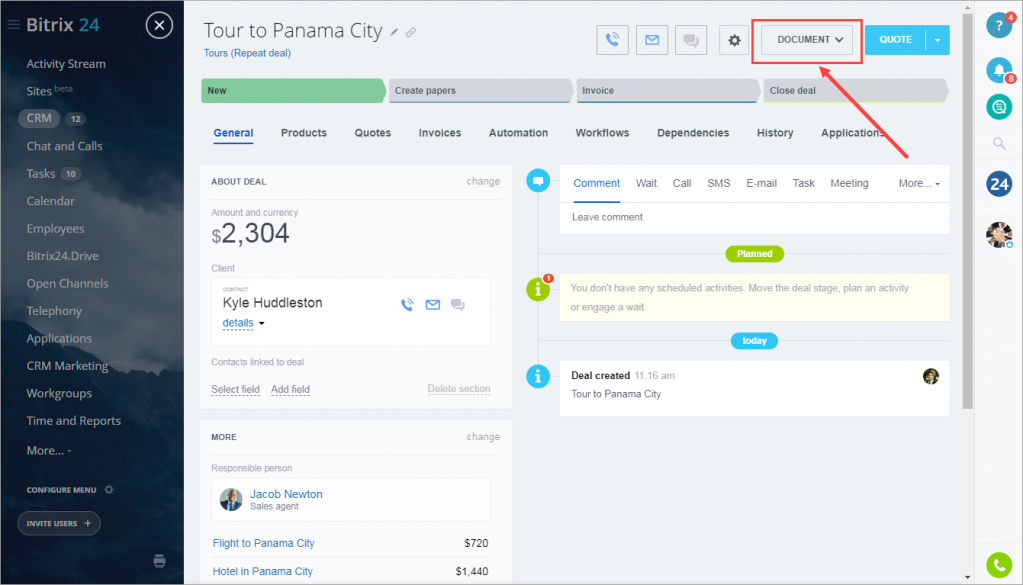Open the Dependencies tab

693,133
